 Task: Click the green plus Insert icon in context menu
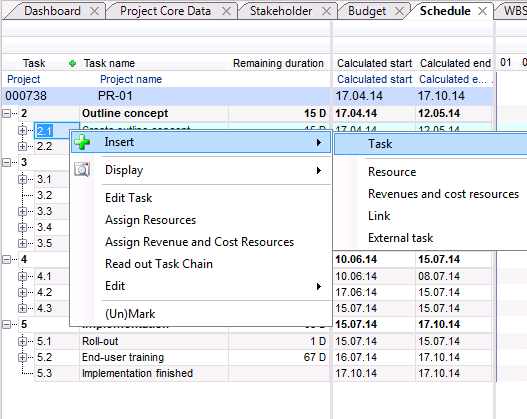82,142
